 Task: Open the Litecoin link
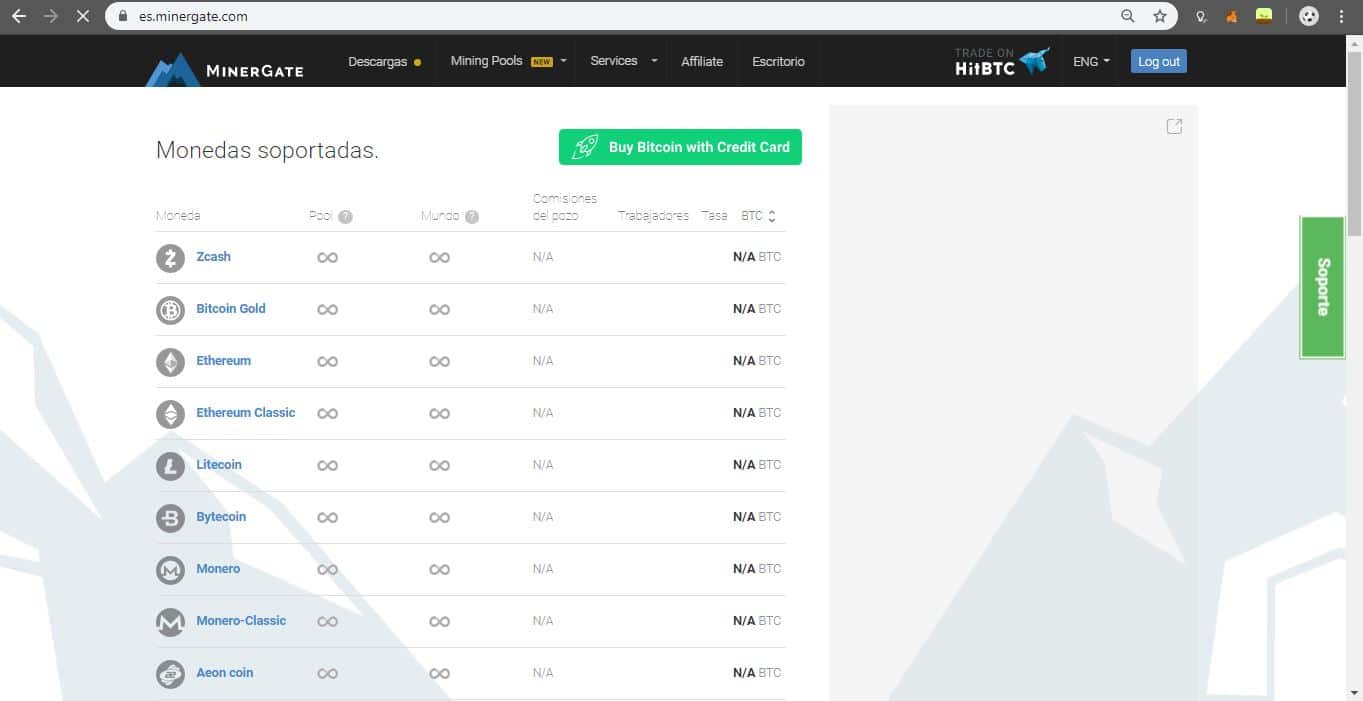pos(219,465)
